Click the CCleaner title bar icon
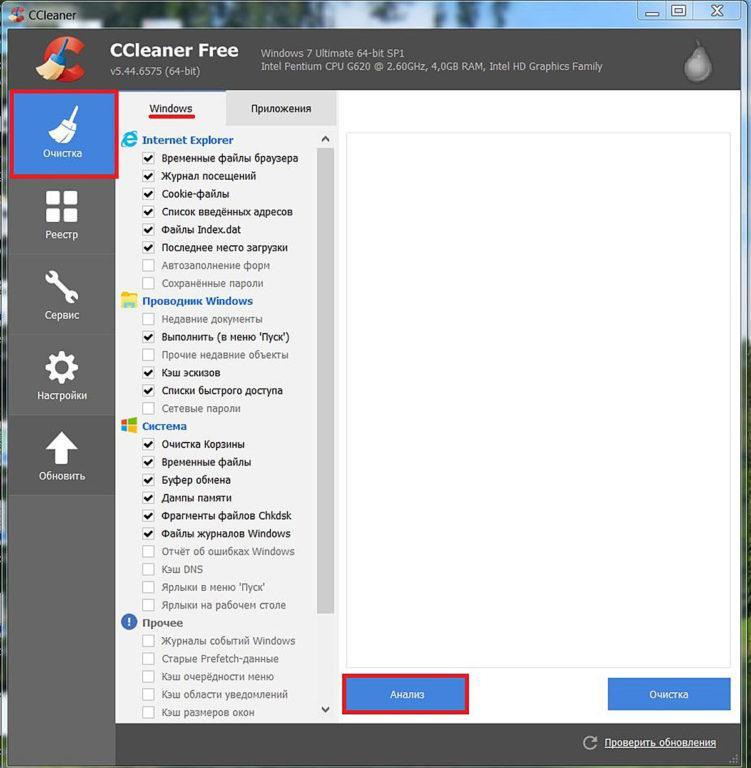 (17, 14)
